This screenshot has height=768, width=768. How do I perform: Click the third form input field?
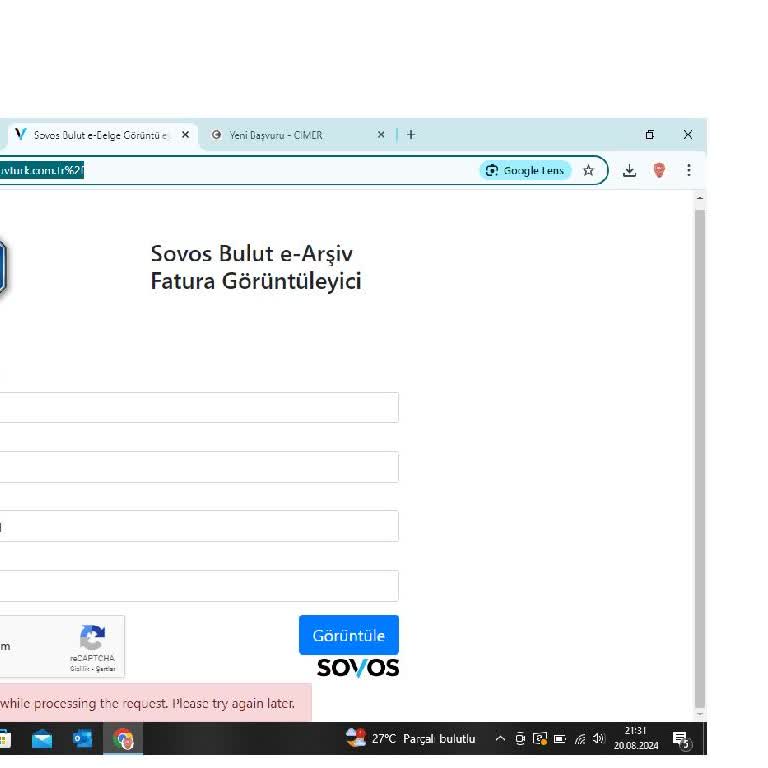click(199, 526)
